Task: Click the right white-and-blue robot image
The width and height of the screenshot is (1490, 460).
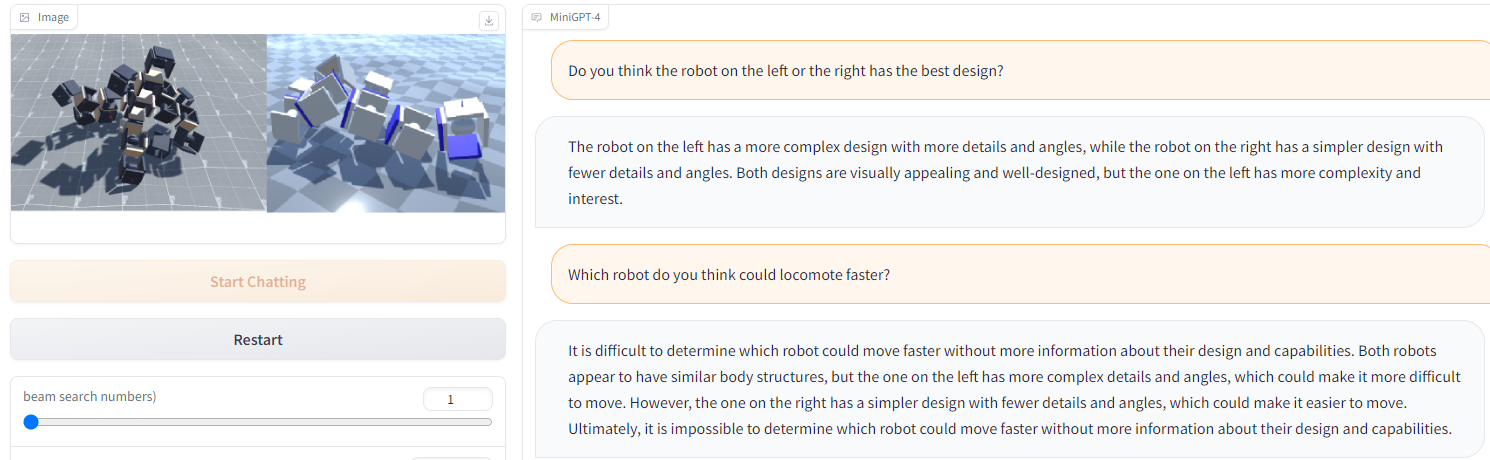Action: click(x=386, y=123)
